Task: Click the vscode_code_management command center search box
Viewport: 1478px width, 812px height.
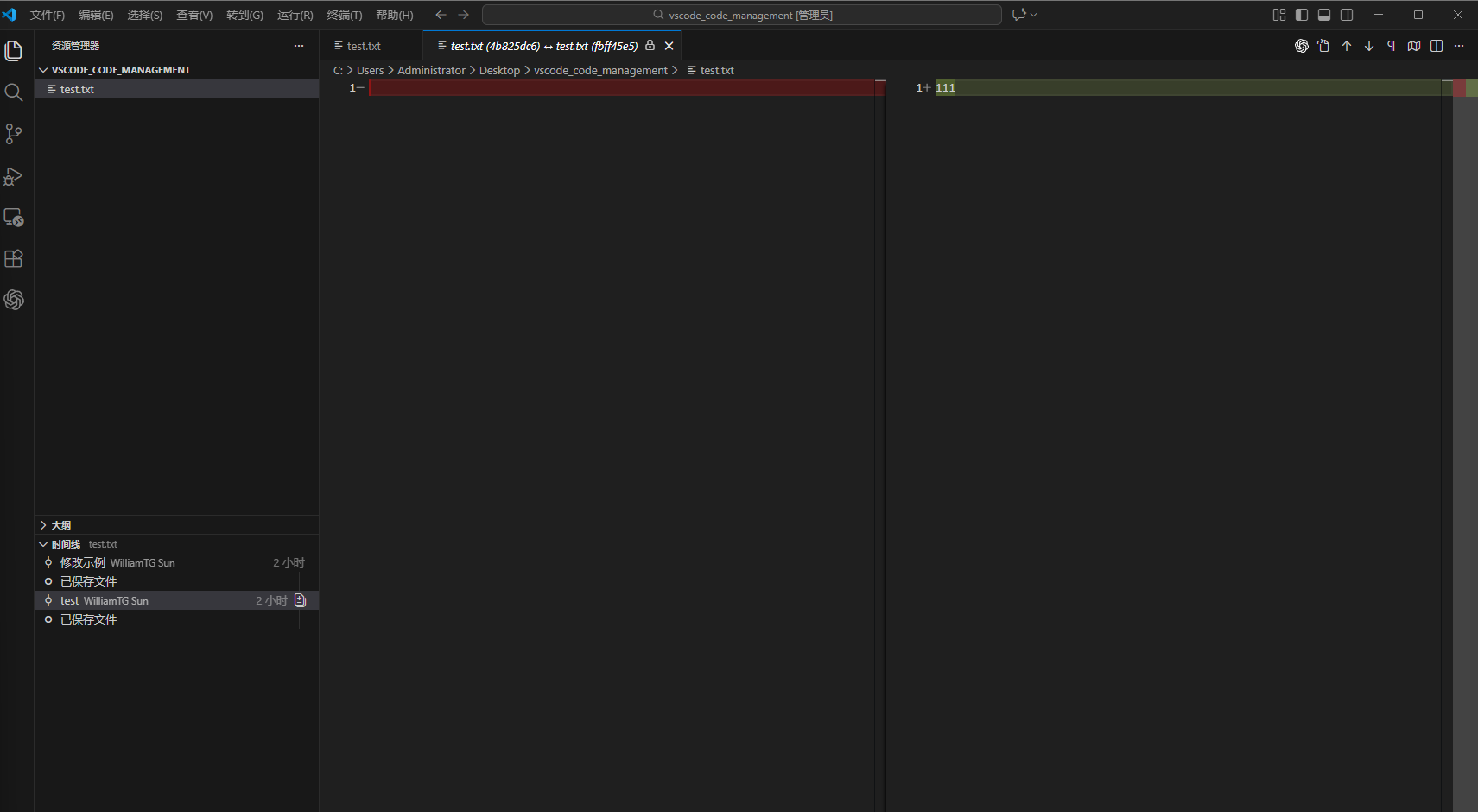Action: coord(742,15)
